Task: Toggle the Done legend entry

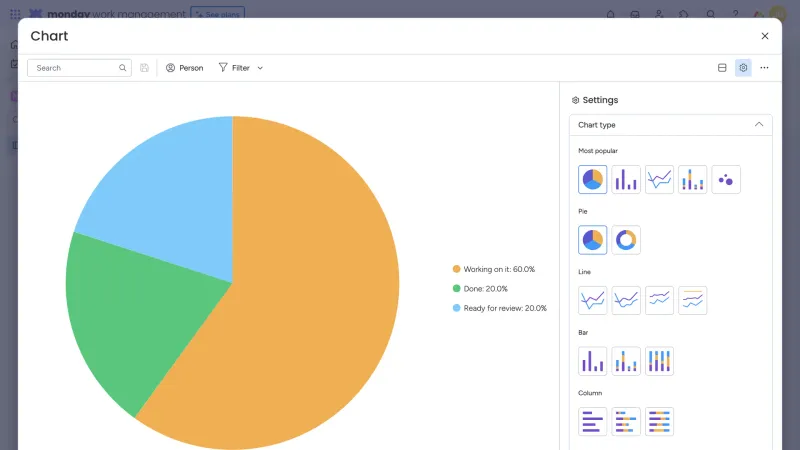Action: 480,289
